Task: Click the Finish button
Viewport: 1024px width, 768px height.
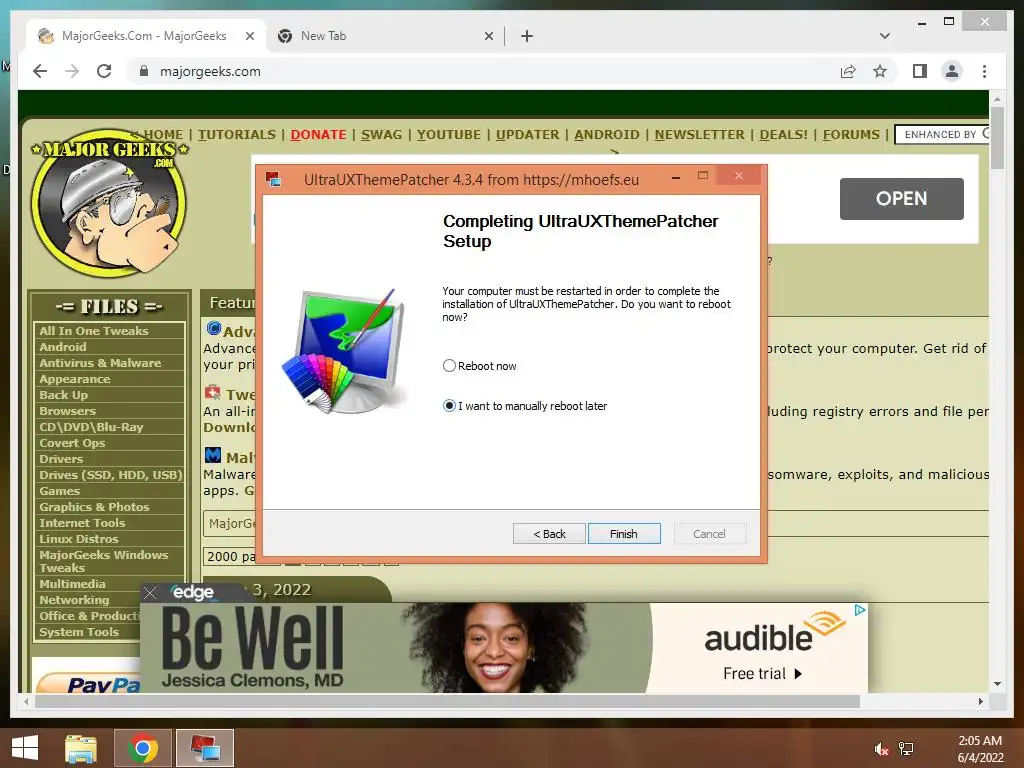Action: click(x=624, y=534)
